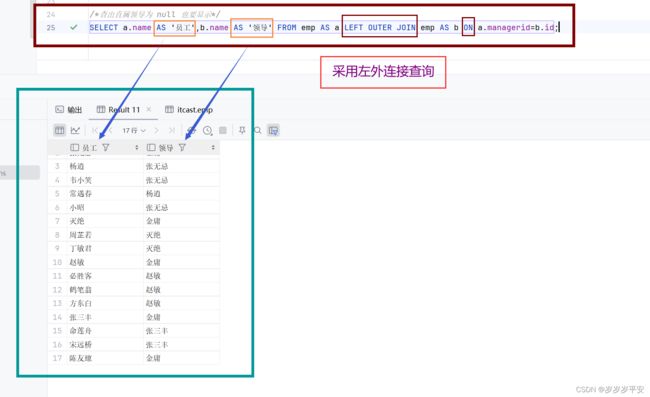Go to last page of results

tap(172, 131)
